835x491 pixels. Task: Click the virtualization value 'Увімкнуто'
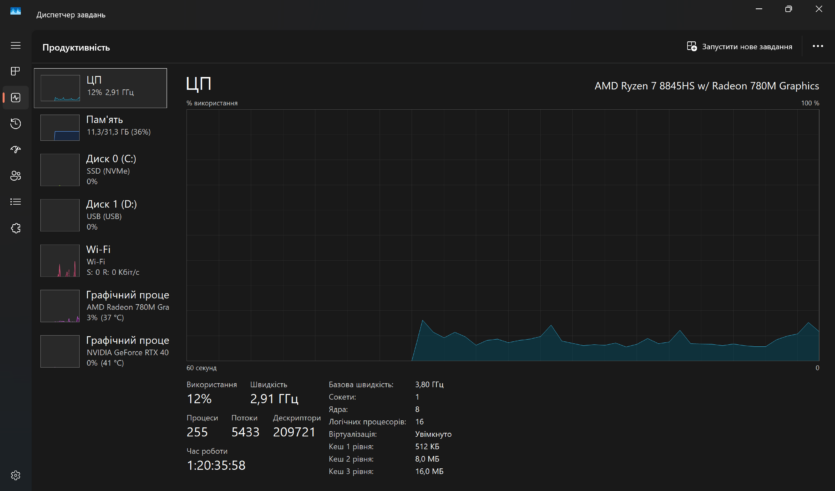click(433, 434)
